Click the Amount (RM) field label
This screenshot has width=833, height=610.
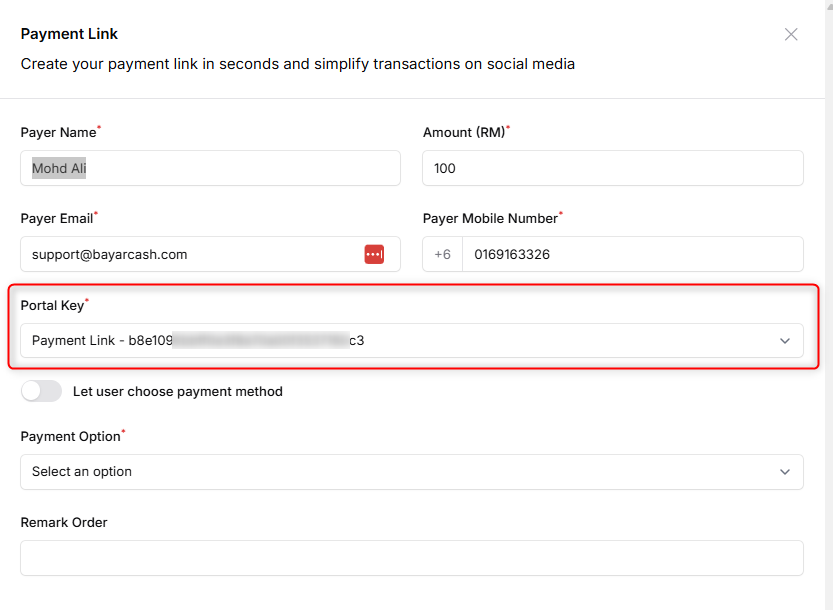click(x=463, y=132)
